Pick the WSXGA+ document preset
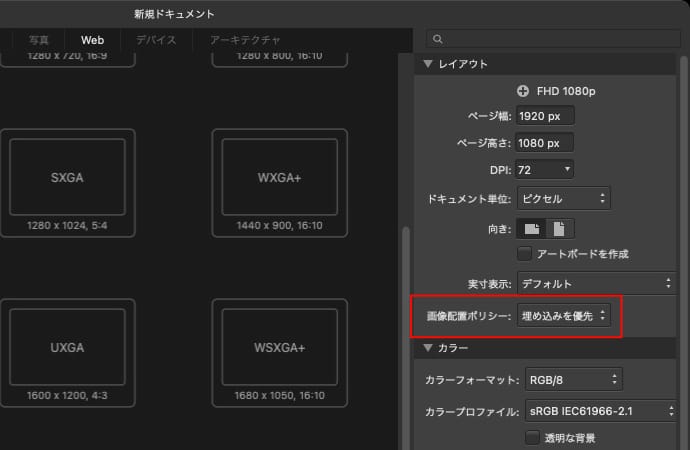This screenshot has height=450, width=690. (279, 347)
